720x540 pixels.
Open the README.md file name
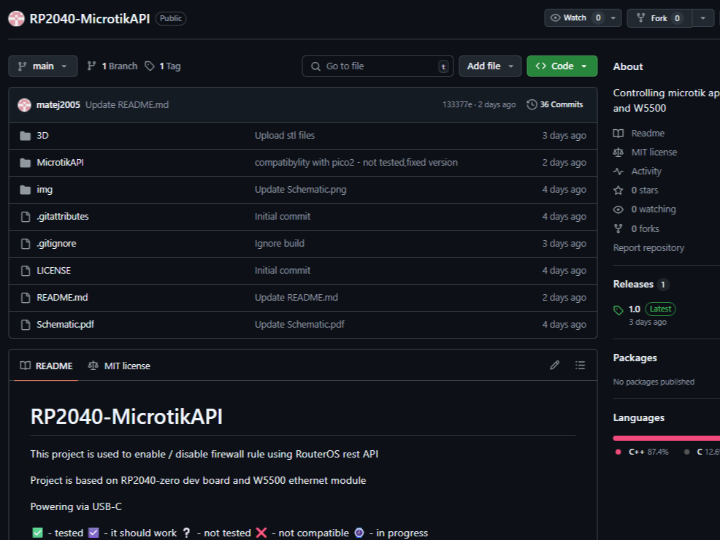62,298
